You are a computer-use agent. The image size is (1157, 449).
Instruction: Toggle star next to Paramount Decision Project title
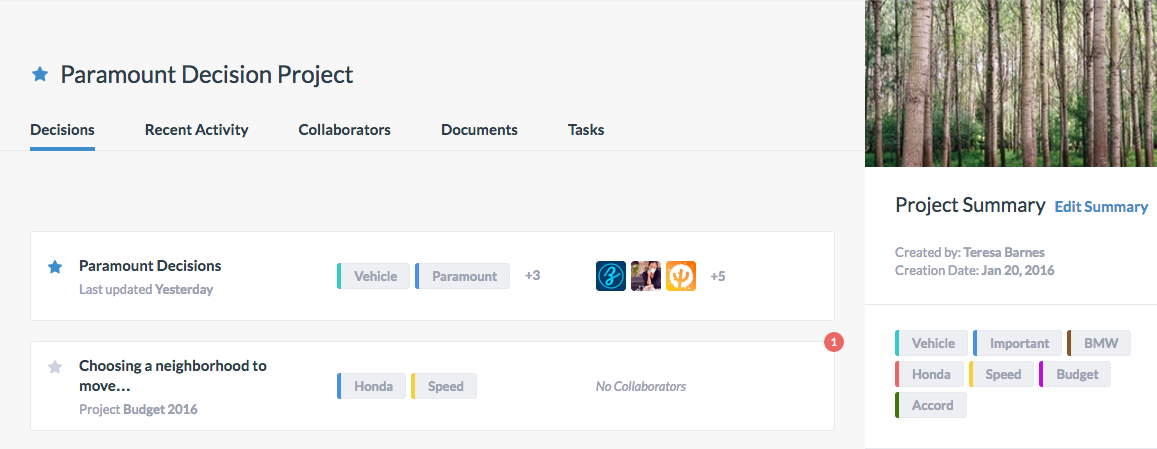click(x=40, y=74)
